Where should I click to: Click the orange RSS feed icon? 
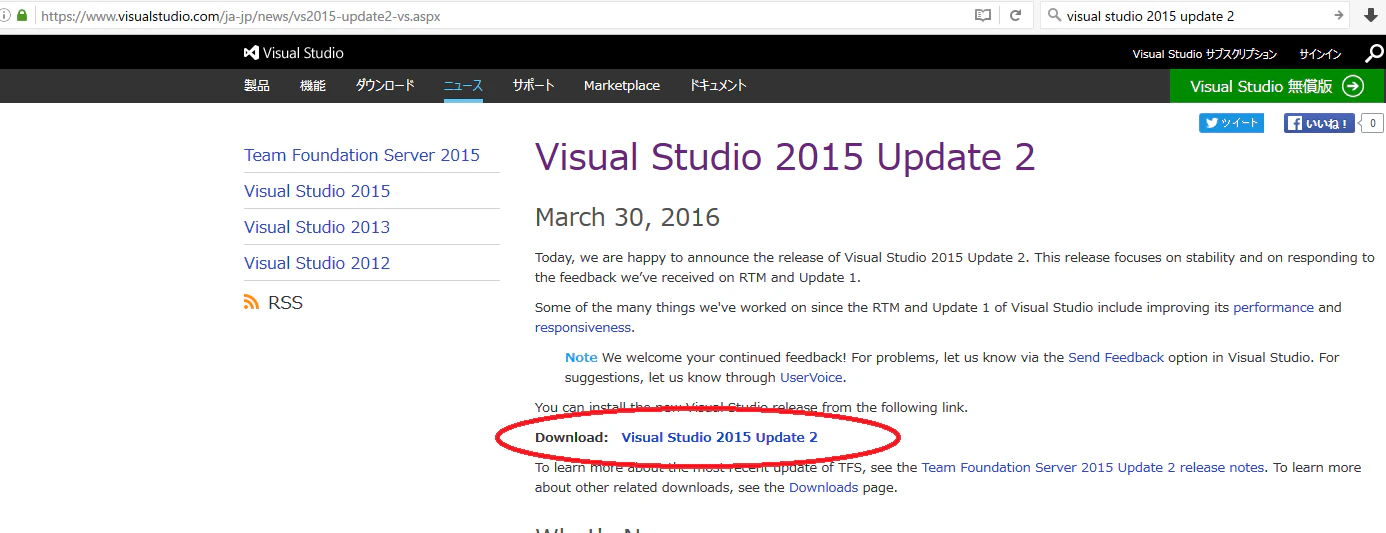(251, 302)
